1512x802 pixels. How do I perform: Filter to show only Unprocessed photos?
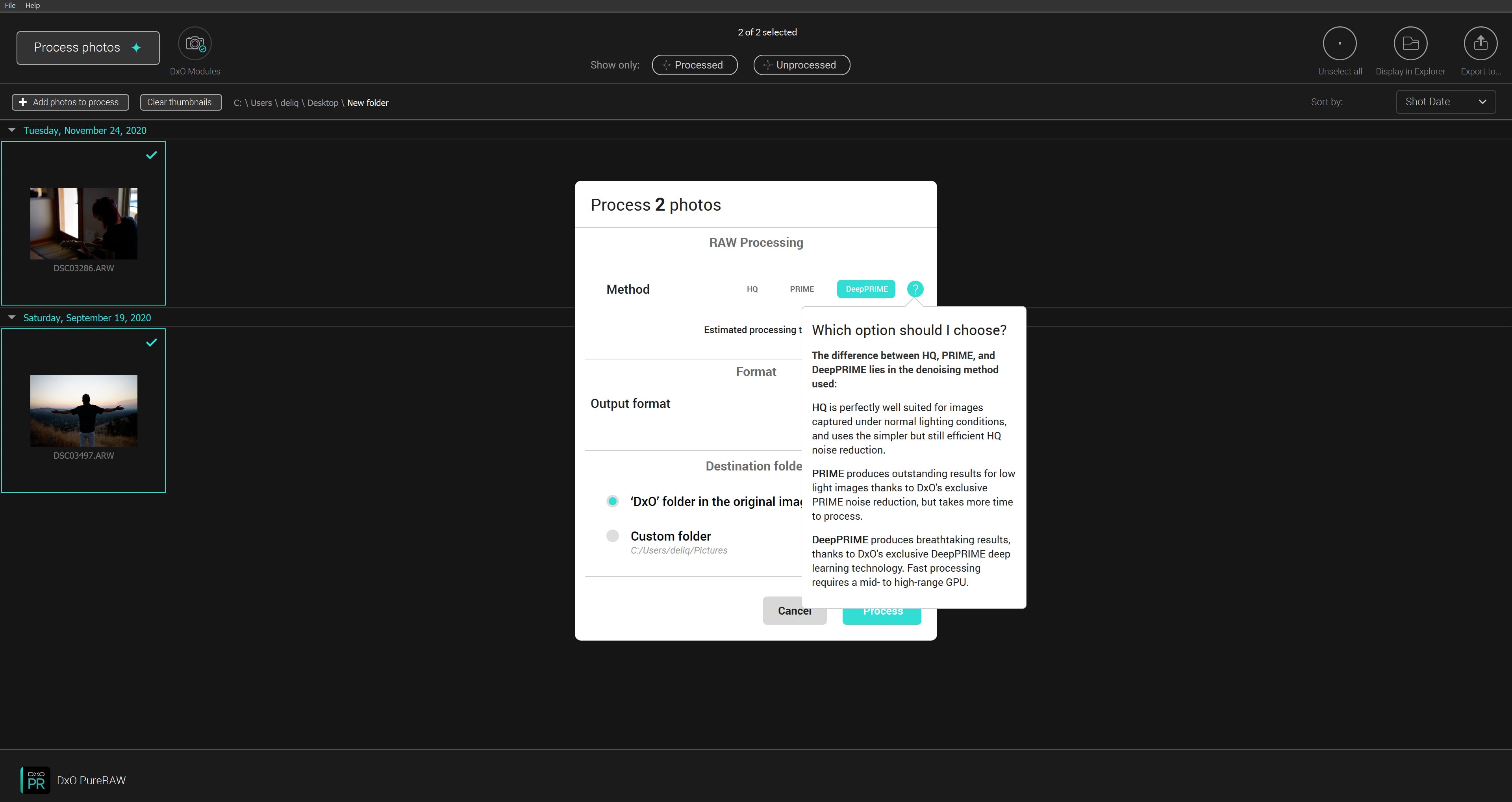coord(801,65)
